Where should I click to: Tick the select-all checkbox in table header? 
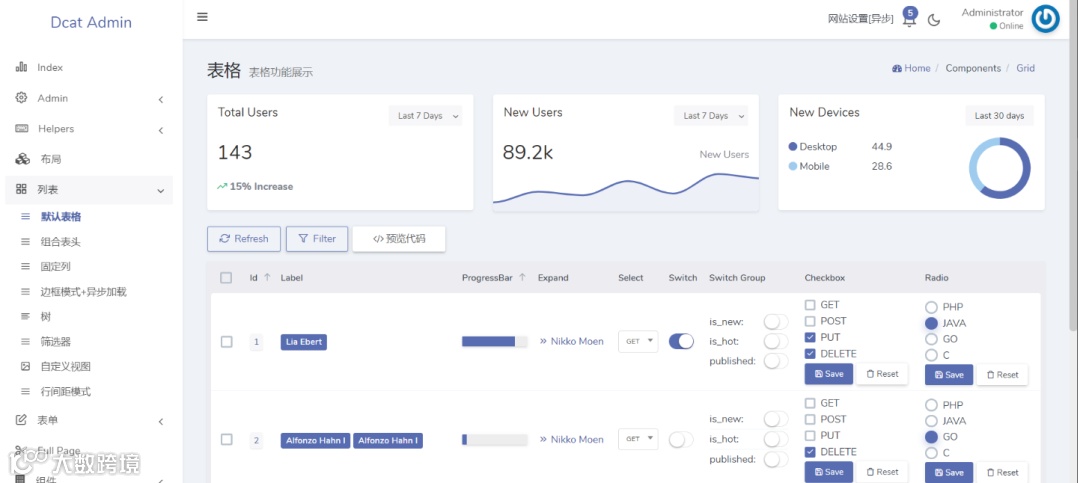pos(226,278)
